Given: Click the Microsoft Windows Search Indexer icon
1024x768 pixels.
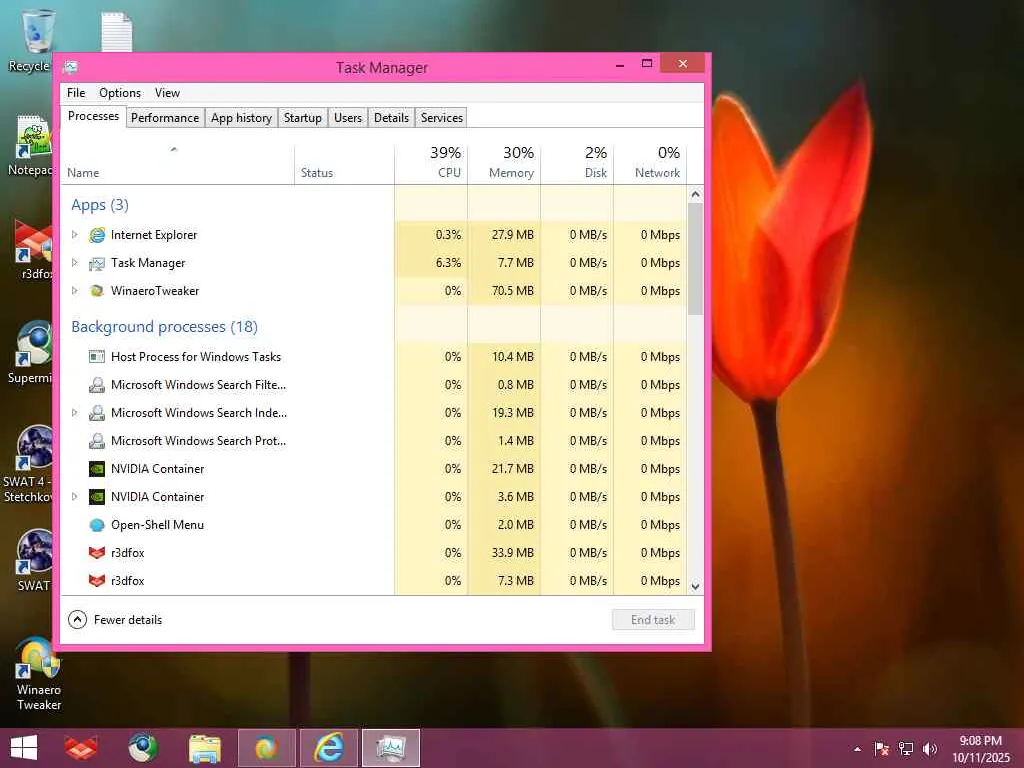Looking at the screenshot, I should click(x=97, y=413).
